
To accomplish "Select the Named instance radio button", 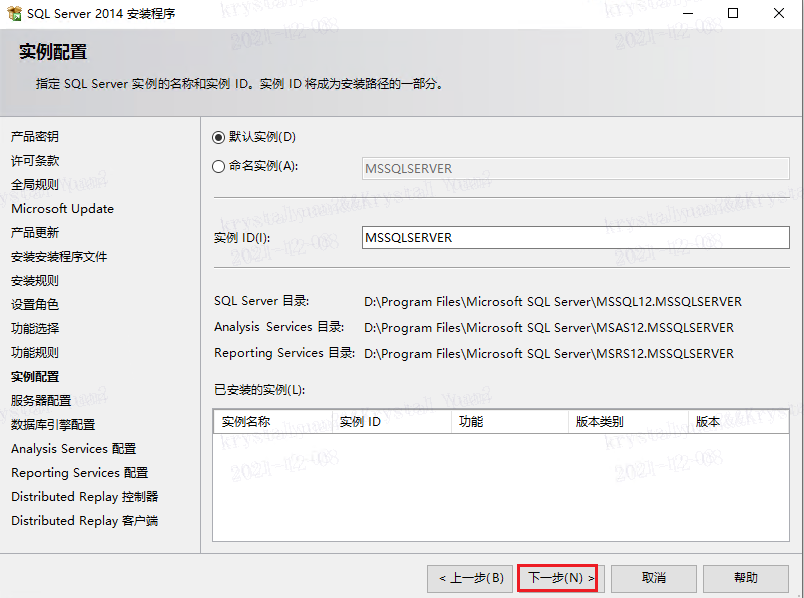I will click(x=218, y=167).
